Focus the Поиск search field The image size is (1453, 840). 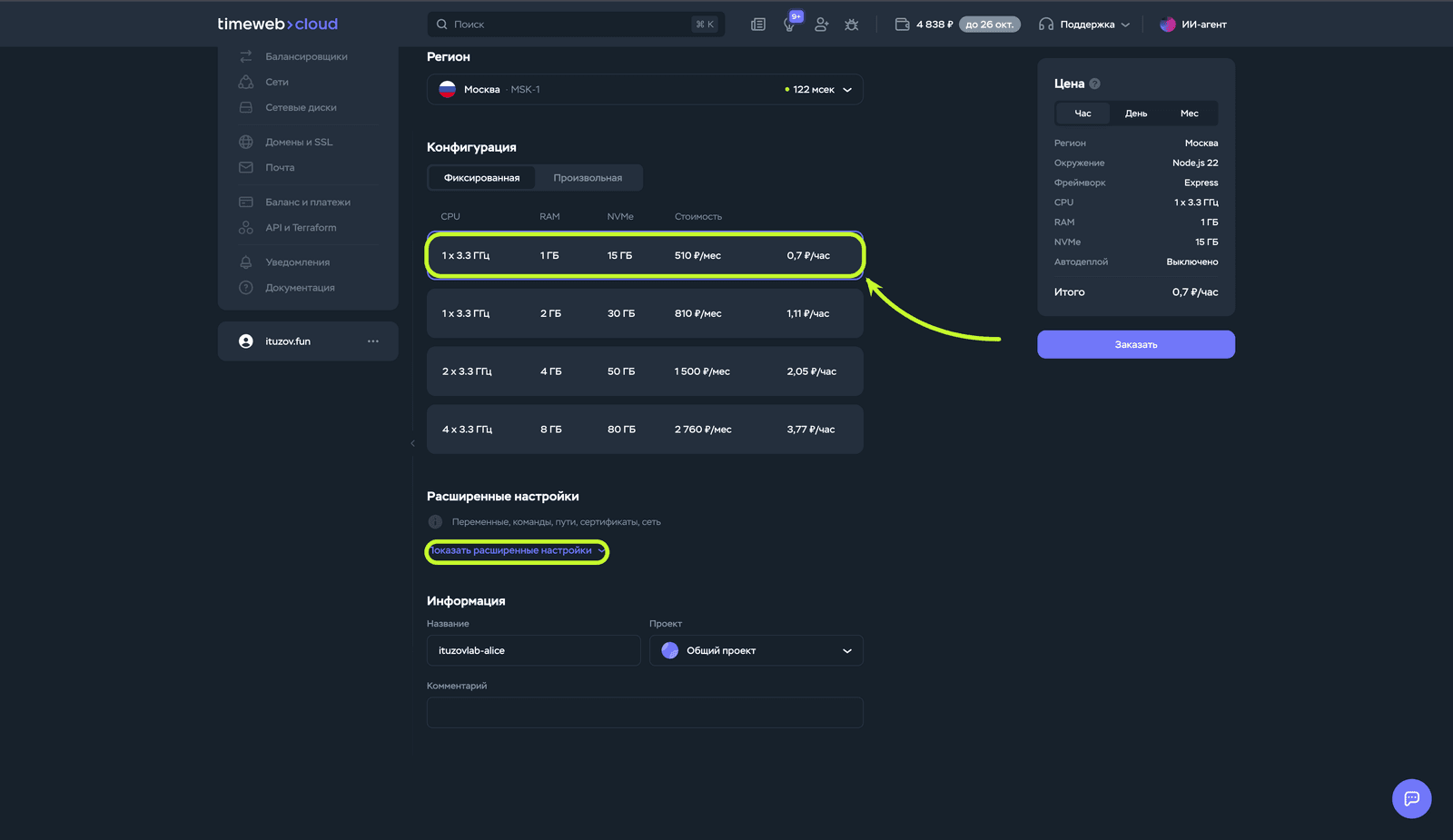tap(576, 25)
